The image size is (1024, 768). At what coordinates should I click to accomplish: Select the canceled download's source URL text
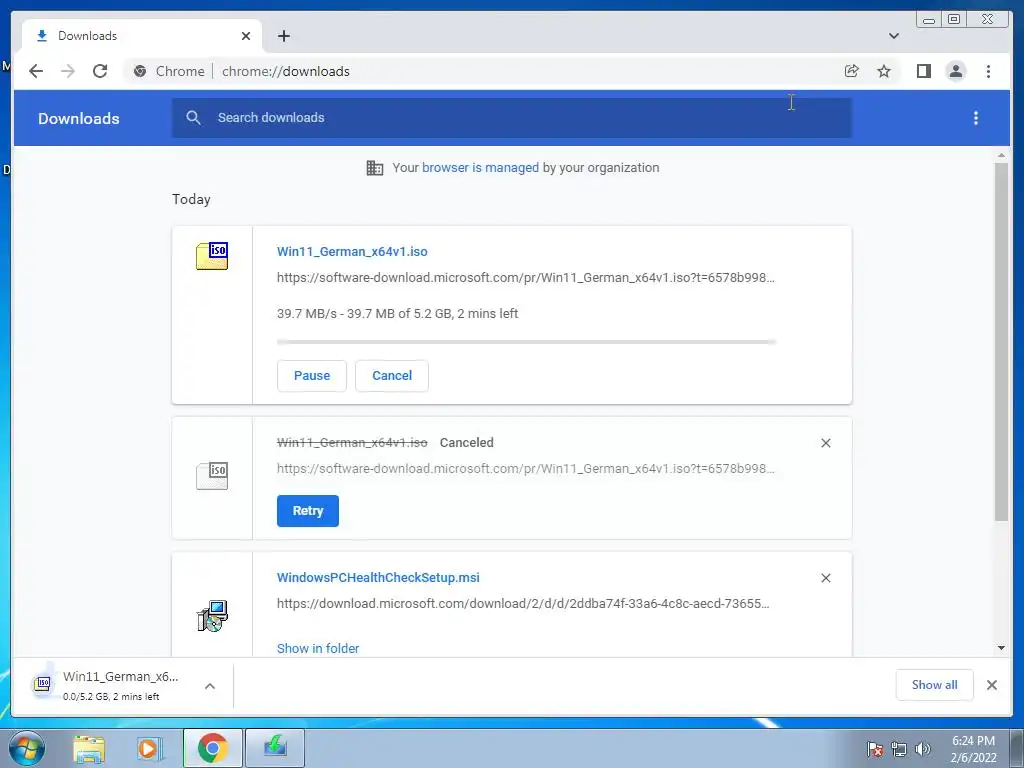click(526, 469)
